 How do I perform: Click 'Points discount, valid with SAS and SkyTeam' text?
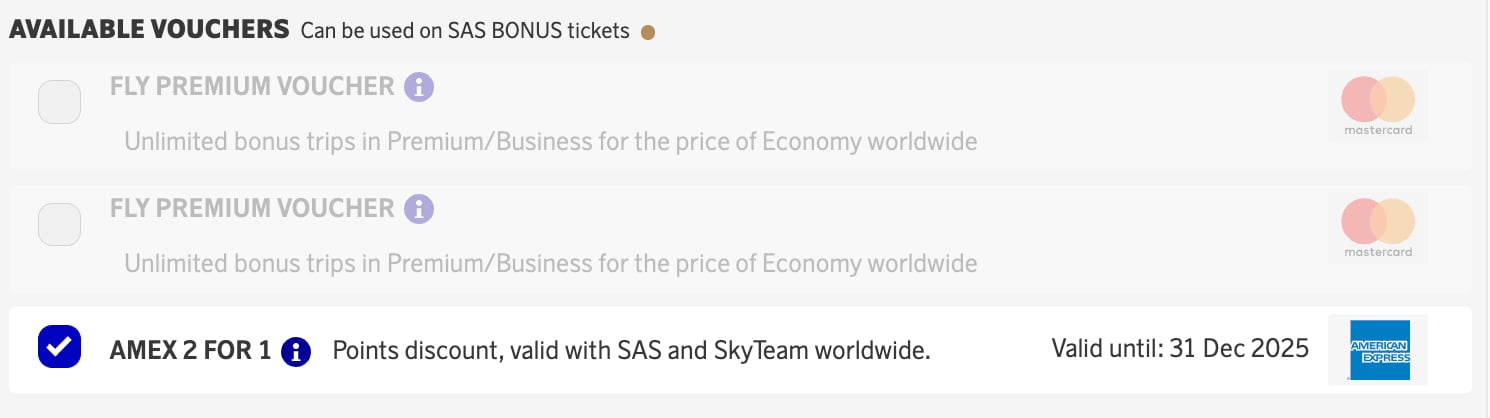pyautogui.click(x=631, y=351)
